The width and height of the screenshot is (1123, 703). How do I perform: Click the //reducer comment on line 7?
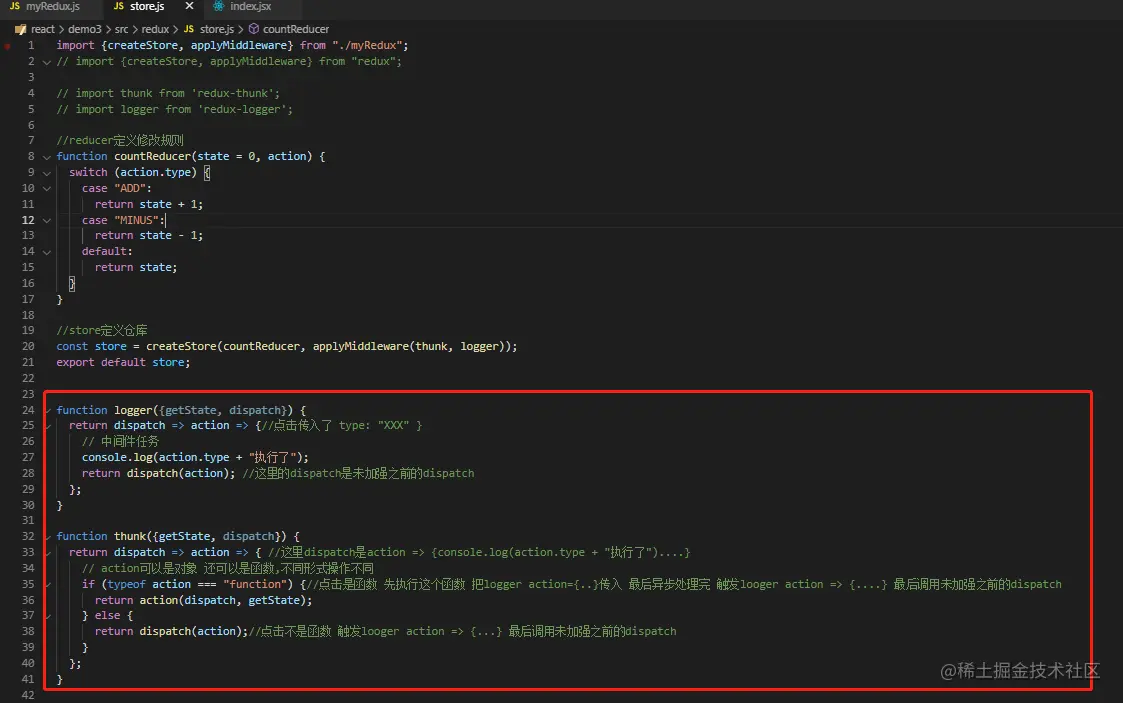(x=120, y=140)
